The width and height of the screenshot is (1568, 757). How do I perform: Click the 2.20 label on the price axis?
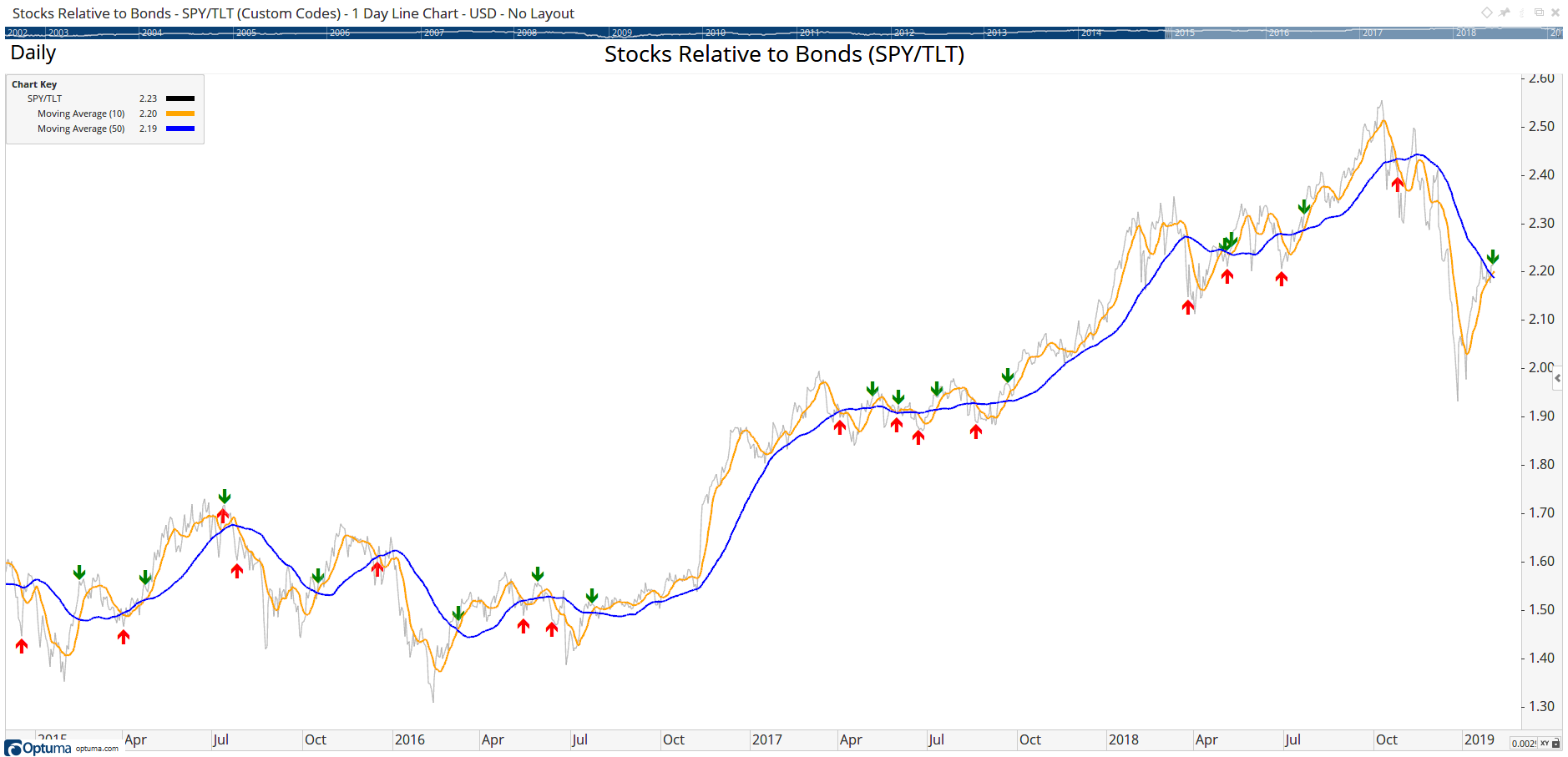pos(1541,270)
